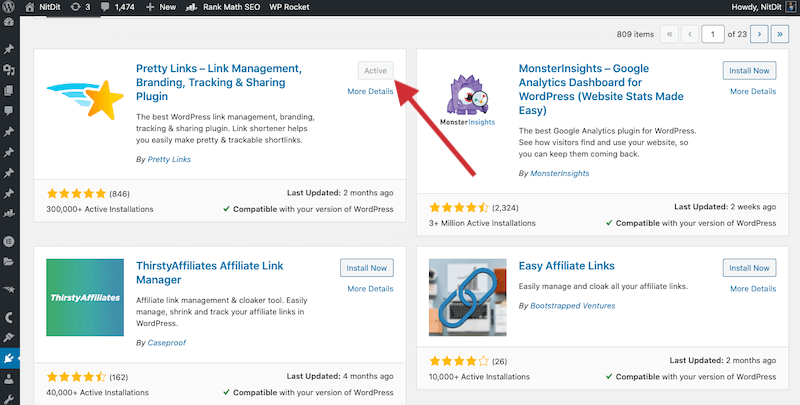Viewport: 800px width, 405px height.
Task: Open Tools from the sidebar wrench icon
Action: (x=9, y=399)
